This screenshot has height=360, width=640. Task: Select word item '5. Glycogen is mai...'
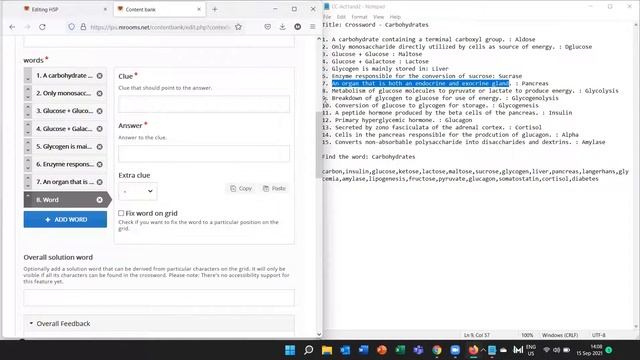(65, 147)
